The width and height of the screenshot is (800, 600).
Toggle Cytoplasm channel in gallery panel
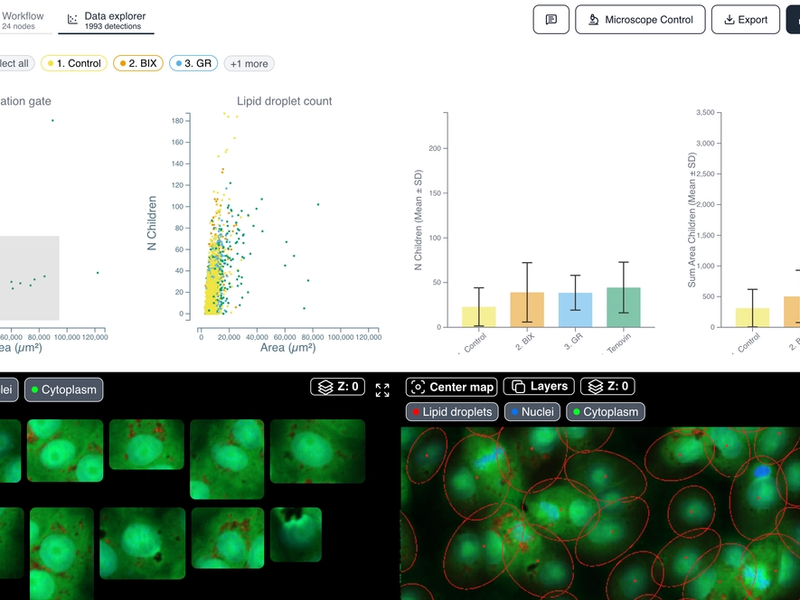[x=64, y=390]
